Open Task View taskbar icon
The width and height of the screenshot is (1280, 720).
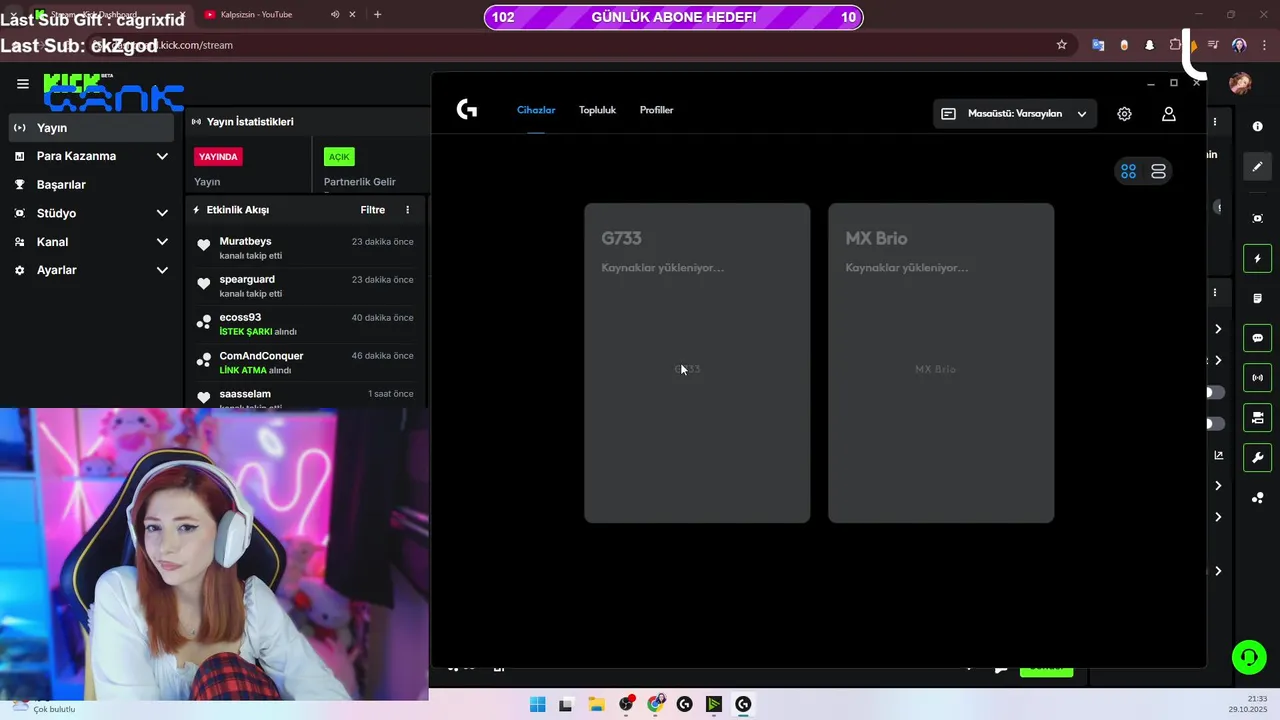(566, 704)
